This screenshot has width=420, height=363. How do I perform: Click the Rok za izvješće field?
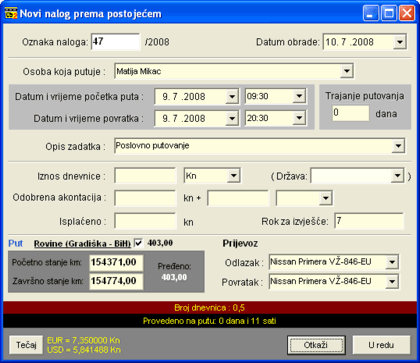click(x=369, y=221)
